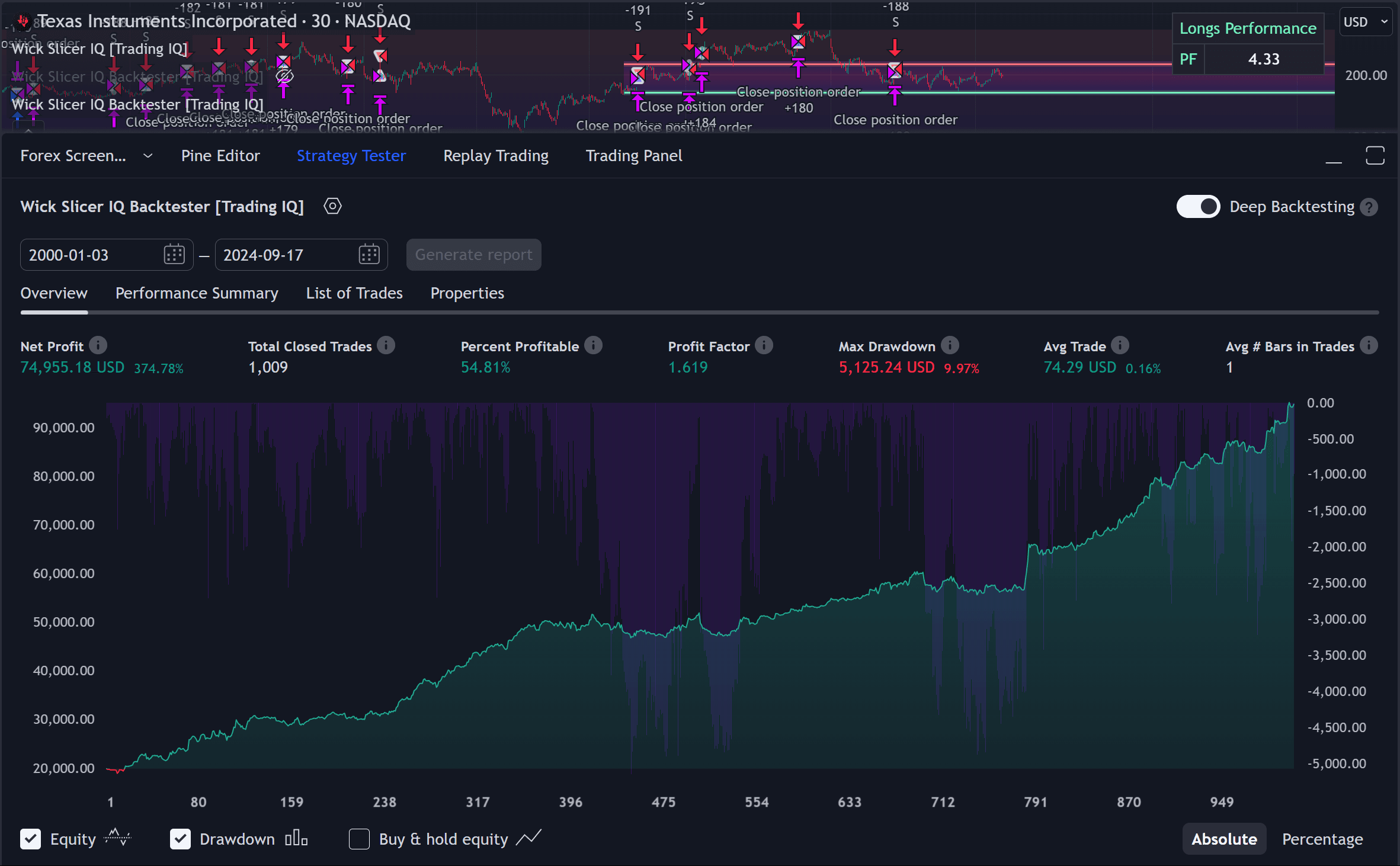
Task: Click the Longs Performance table header
Action: click(x=1248, y=28)
